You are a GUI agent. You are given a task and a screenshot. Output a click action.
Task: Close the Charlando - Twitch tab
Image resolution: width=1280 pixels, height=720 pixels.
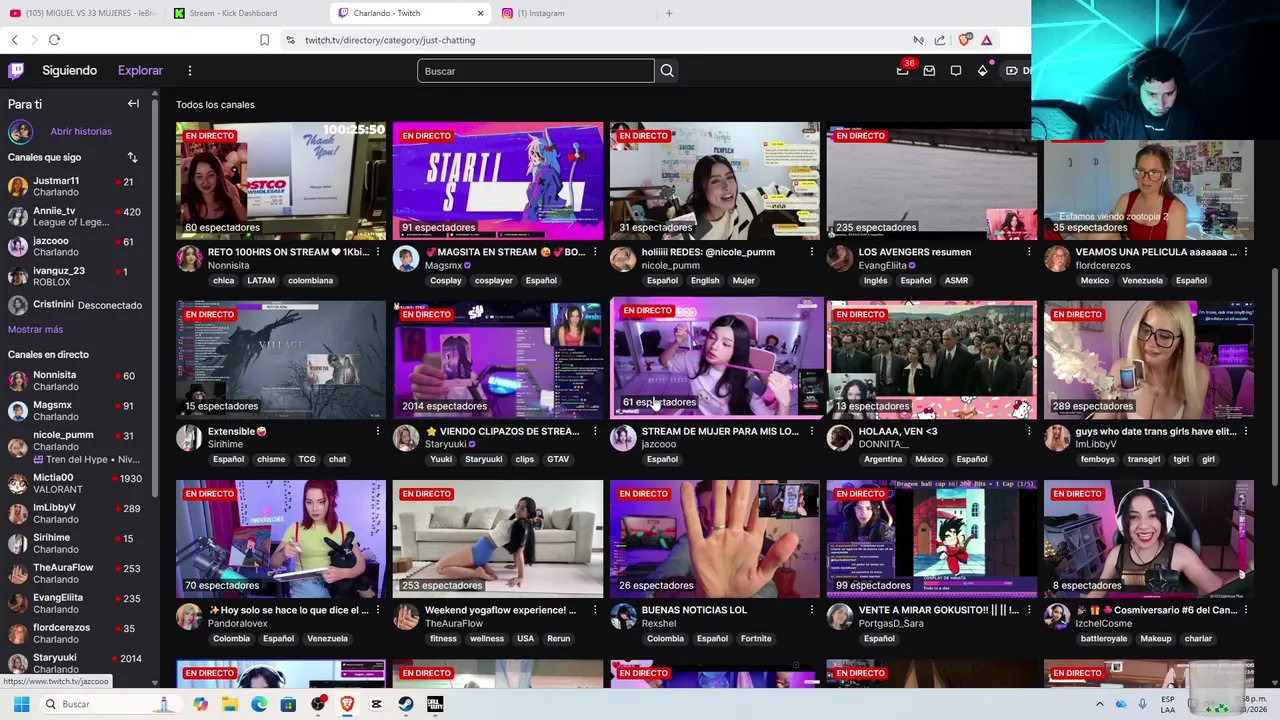pos(480,13)
